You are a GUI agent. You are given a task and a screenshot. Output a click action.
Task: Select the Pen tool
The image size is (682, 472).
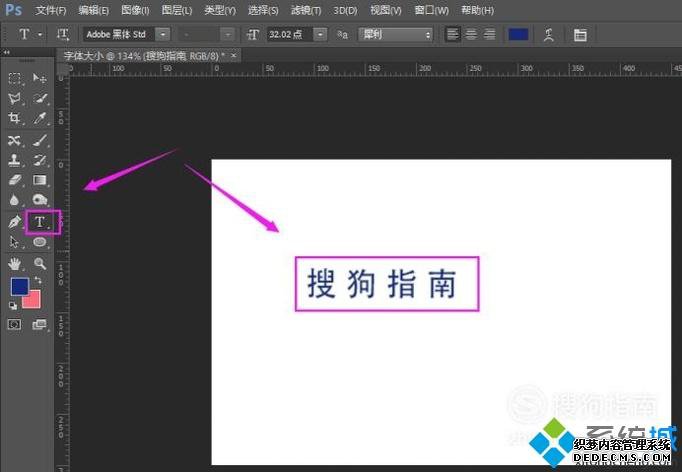(x=14, y=222)
